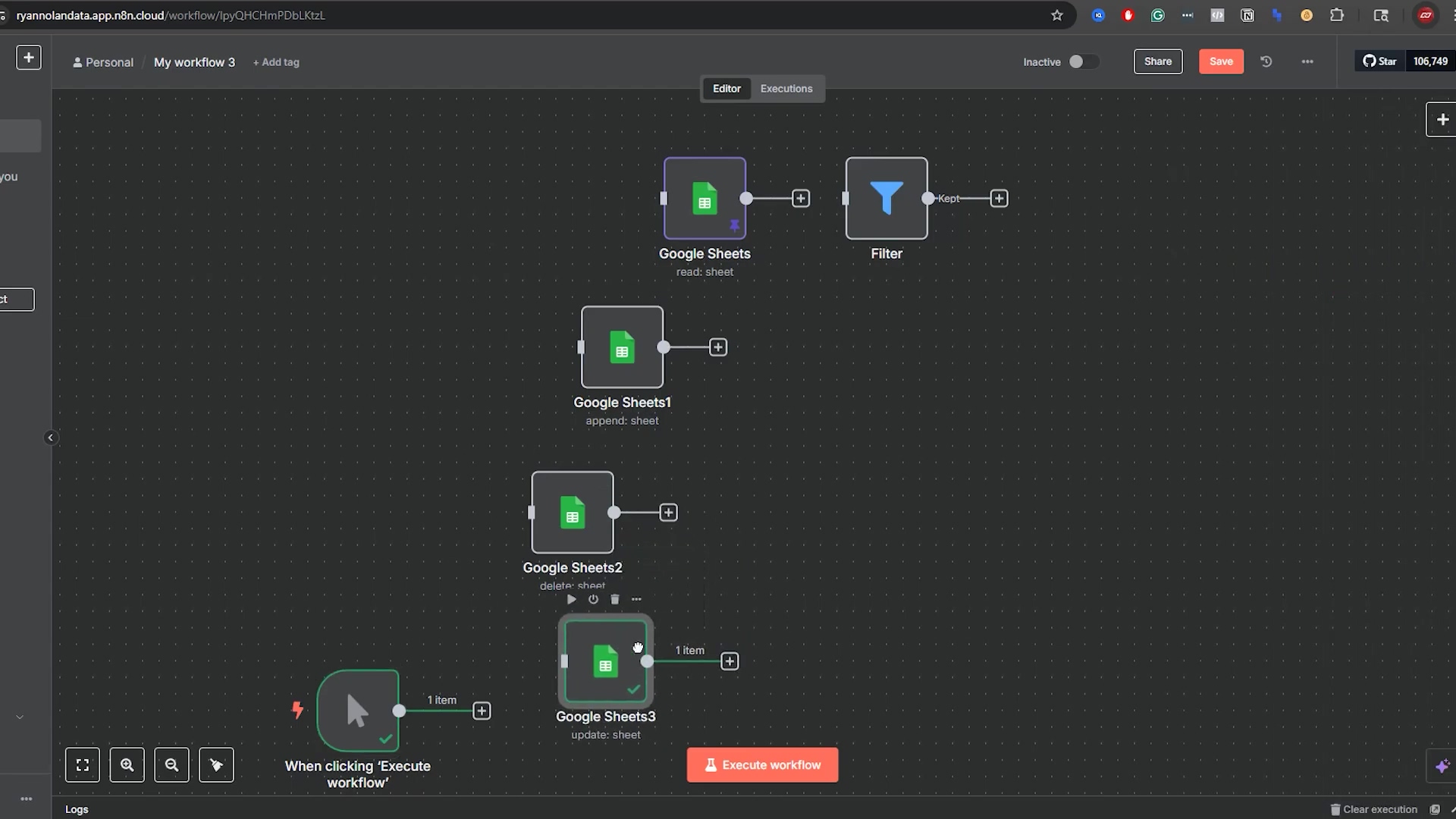The height and width of the screenshot is (819, 1456).
Task: Click the Save button
Action: click(x=1221, y=61)
